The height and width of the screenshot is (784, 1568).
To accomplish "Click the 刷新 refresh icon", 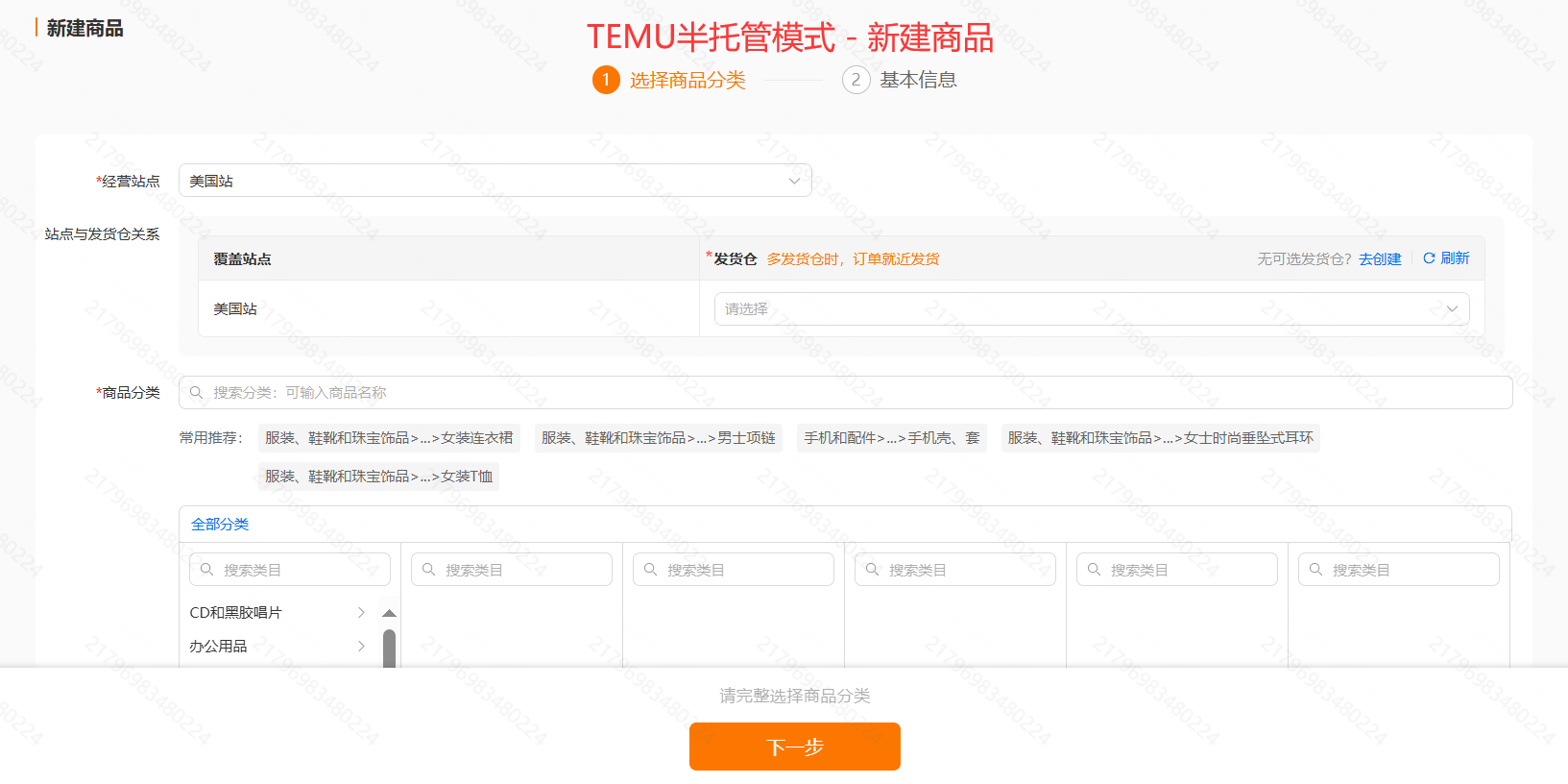I will click(1429, 258).
